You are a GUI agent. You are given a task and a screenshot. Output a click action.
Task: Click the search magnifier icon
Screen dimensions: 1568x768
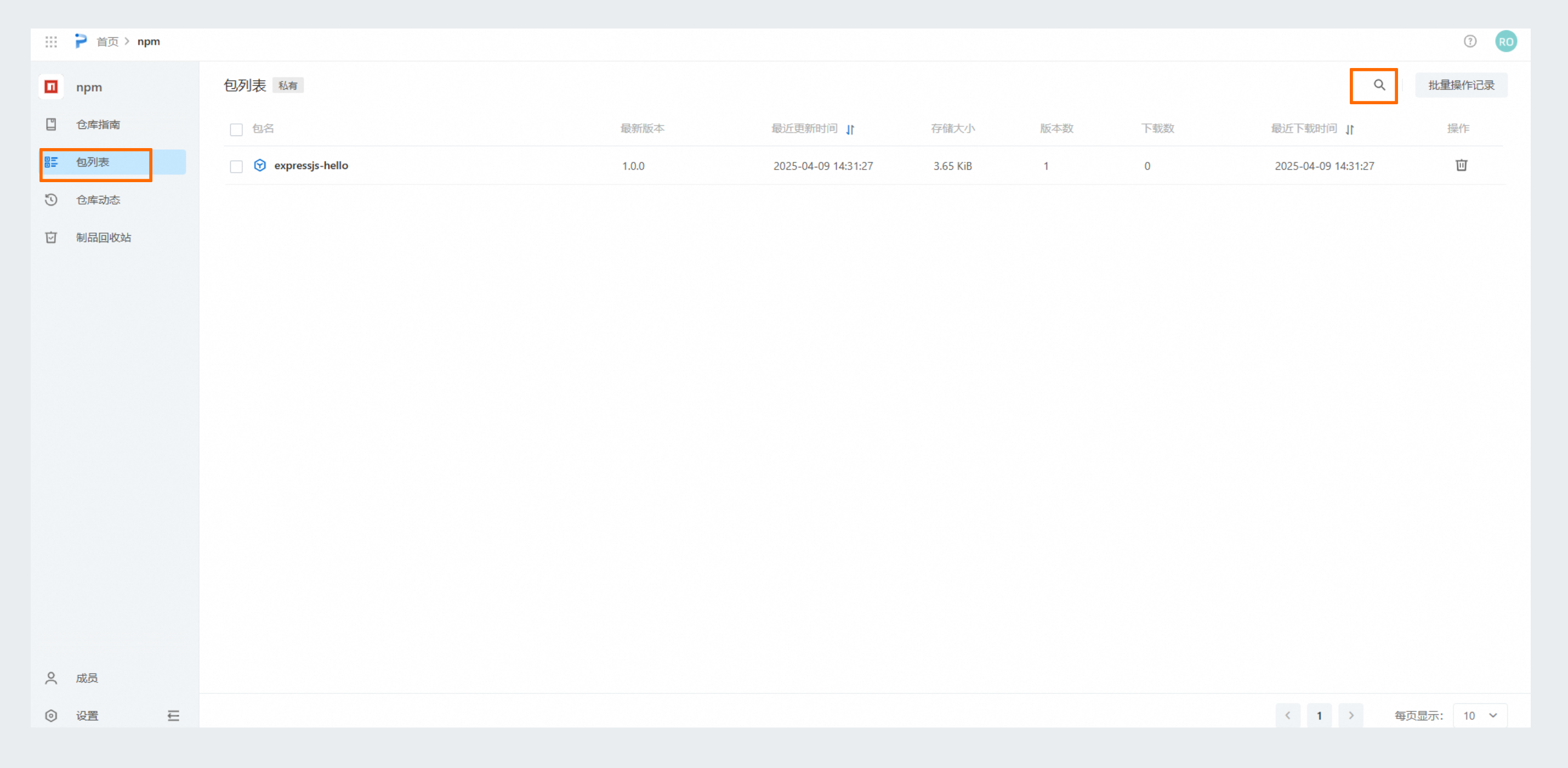tap(1379, 85)
